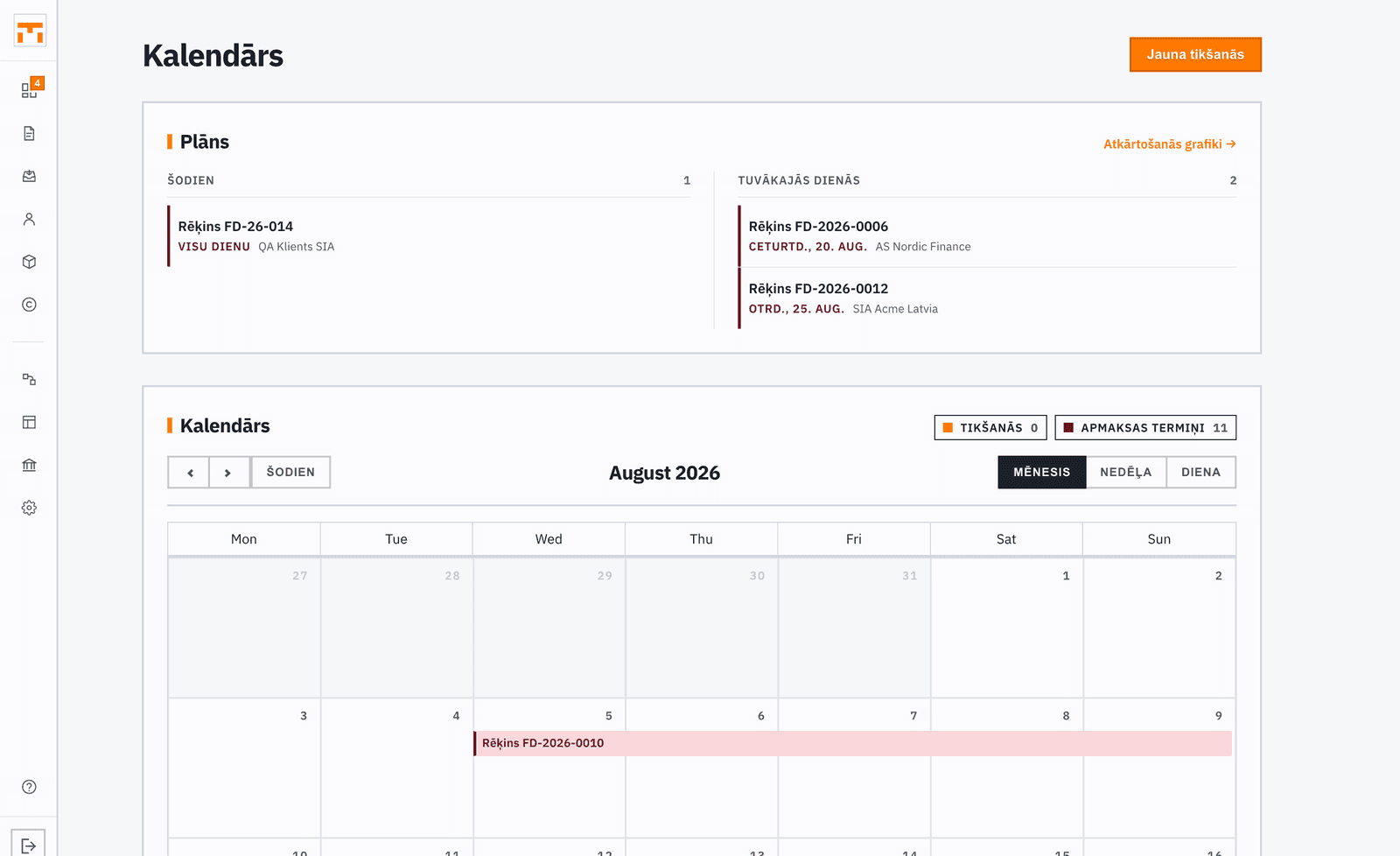Click the Jauna tikšanās button
The height and width of the screenshot is (856, 1400).
click(x=1195, y=54)
